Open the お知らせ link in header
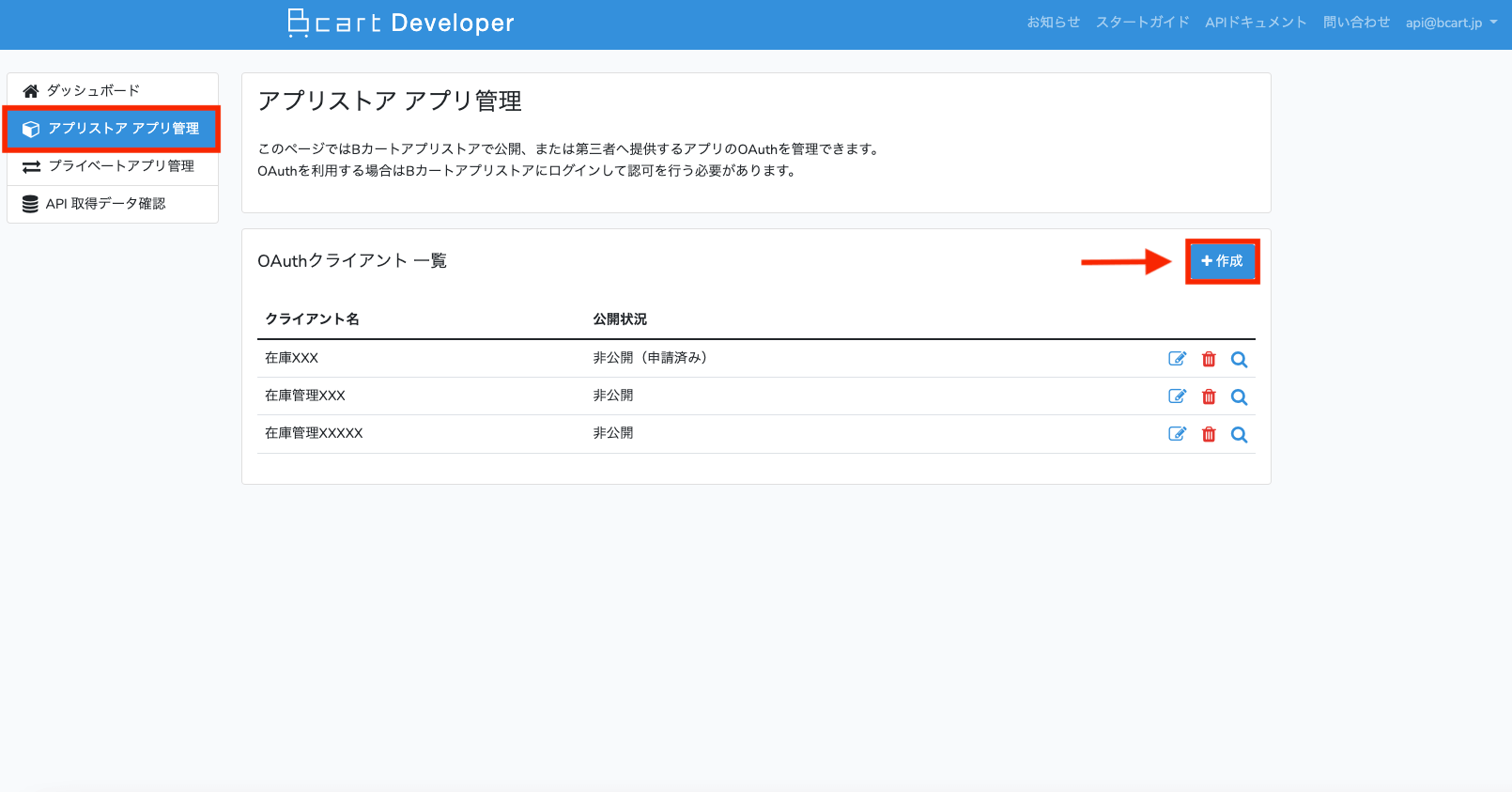 click(x=1053, y=23)
